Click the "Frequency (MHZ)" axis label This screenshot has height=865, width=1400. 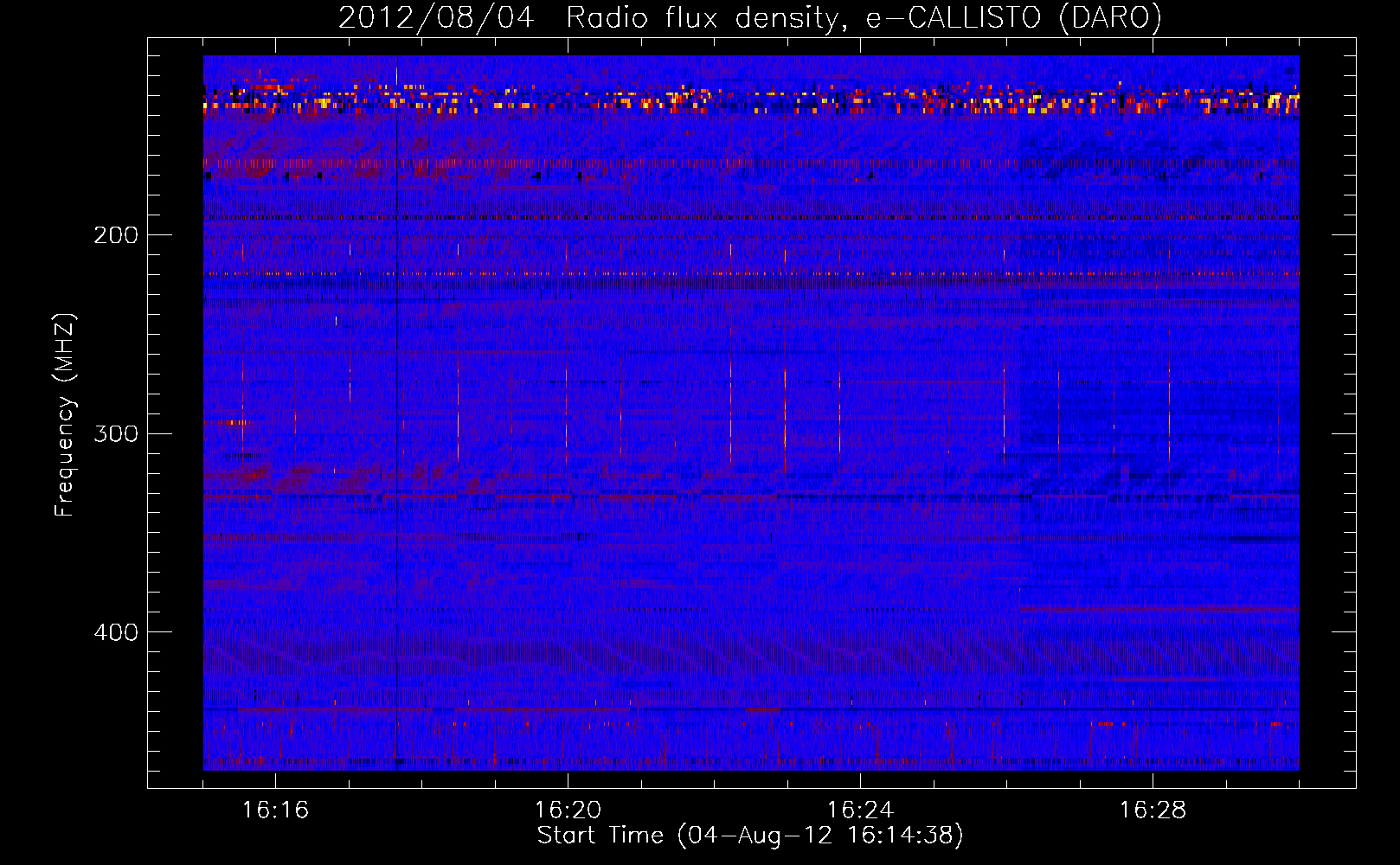(65, 415)
